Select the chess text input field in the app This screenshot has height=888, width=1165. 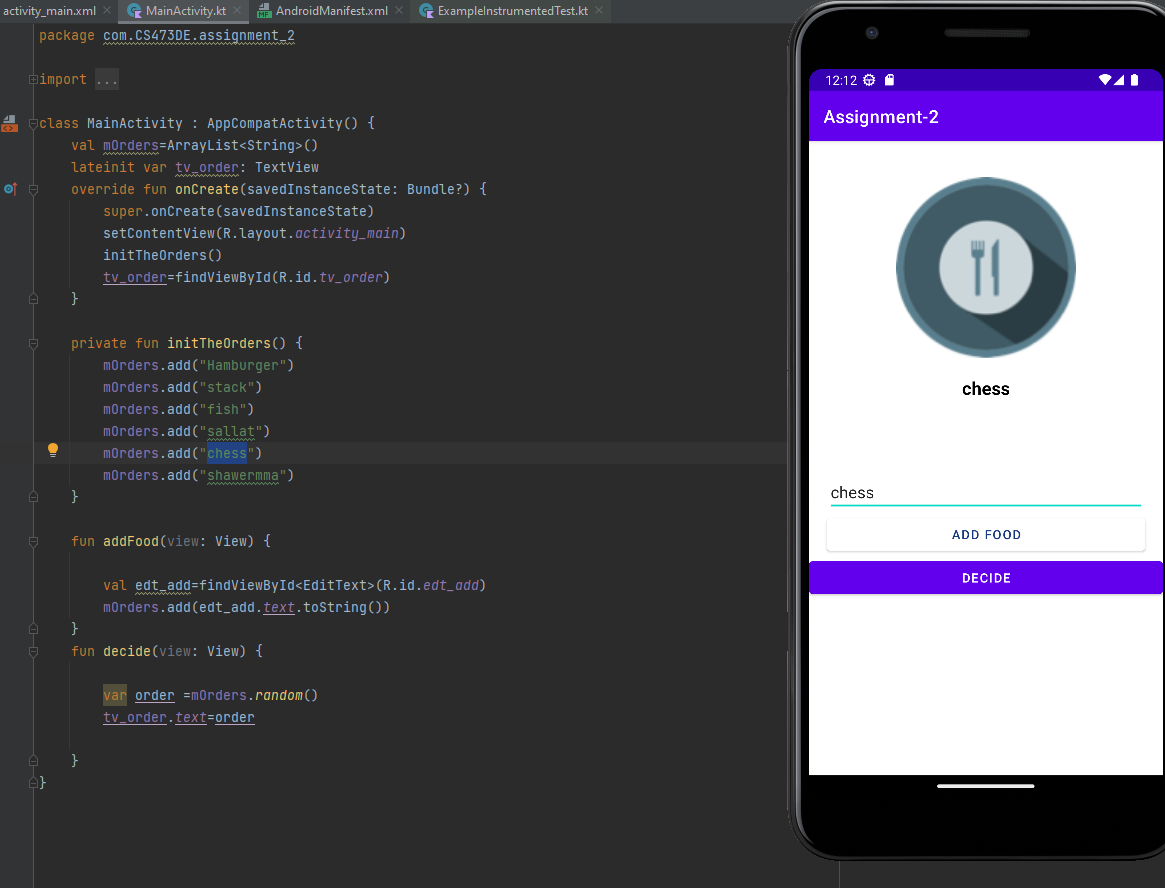(985, 492)
